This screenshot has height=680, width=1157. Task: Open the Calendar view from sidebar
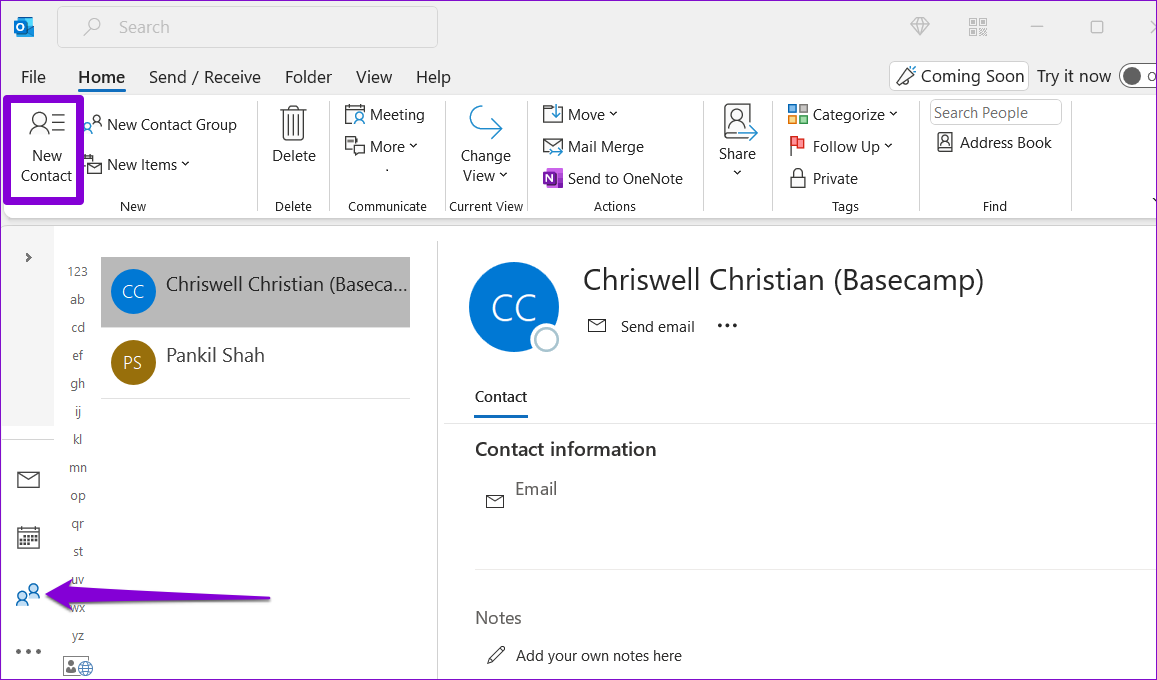pyautogui.click(x=28, y=537)
